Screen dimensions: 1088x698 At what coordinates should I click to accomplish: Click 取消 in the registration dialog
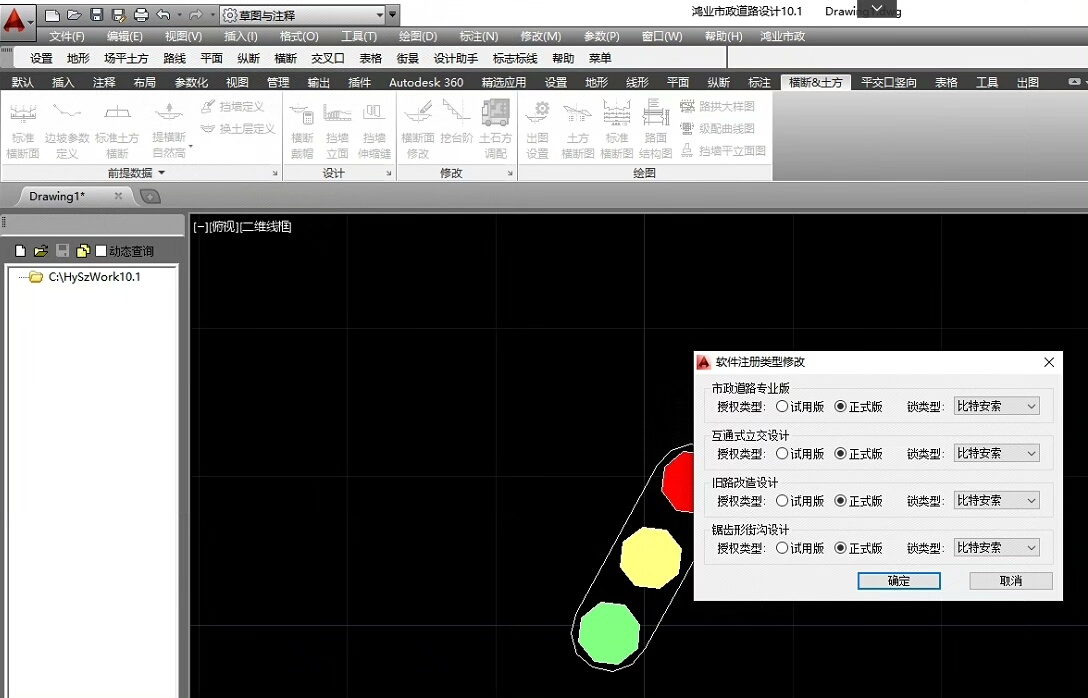point(1011,581)
